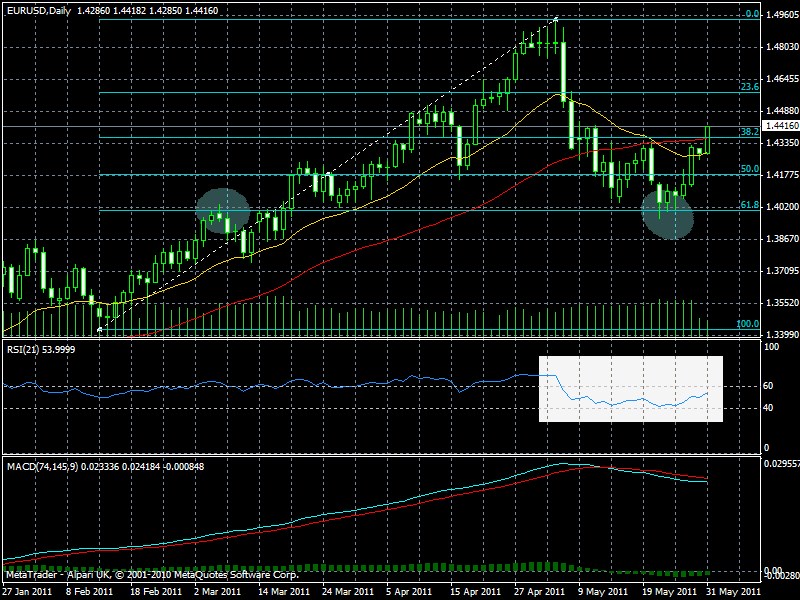
Task: Click RSI scale value 60
Action: tap(769, 386)
